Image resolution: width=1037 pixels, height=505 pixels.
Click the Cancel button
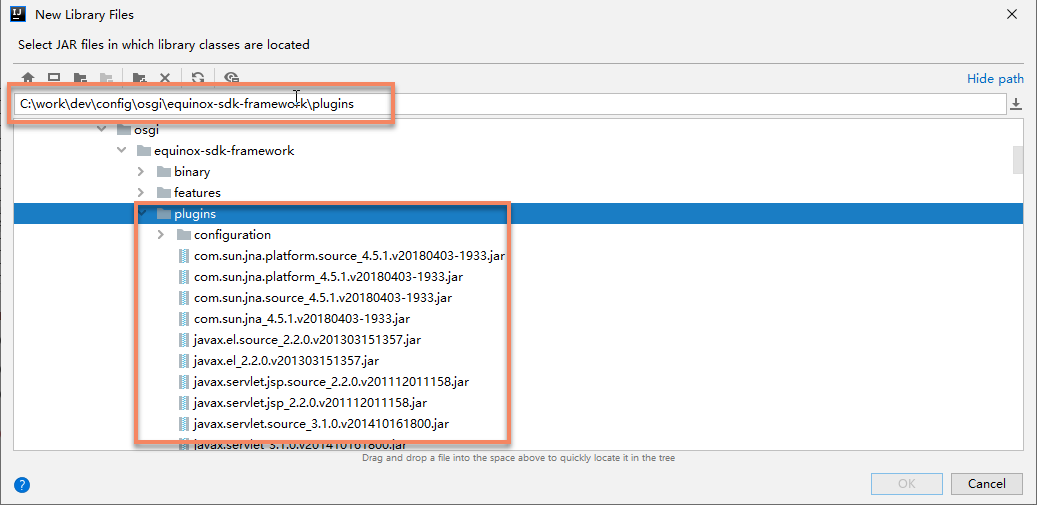tap(986, 484)
